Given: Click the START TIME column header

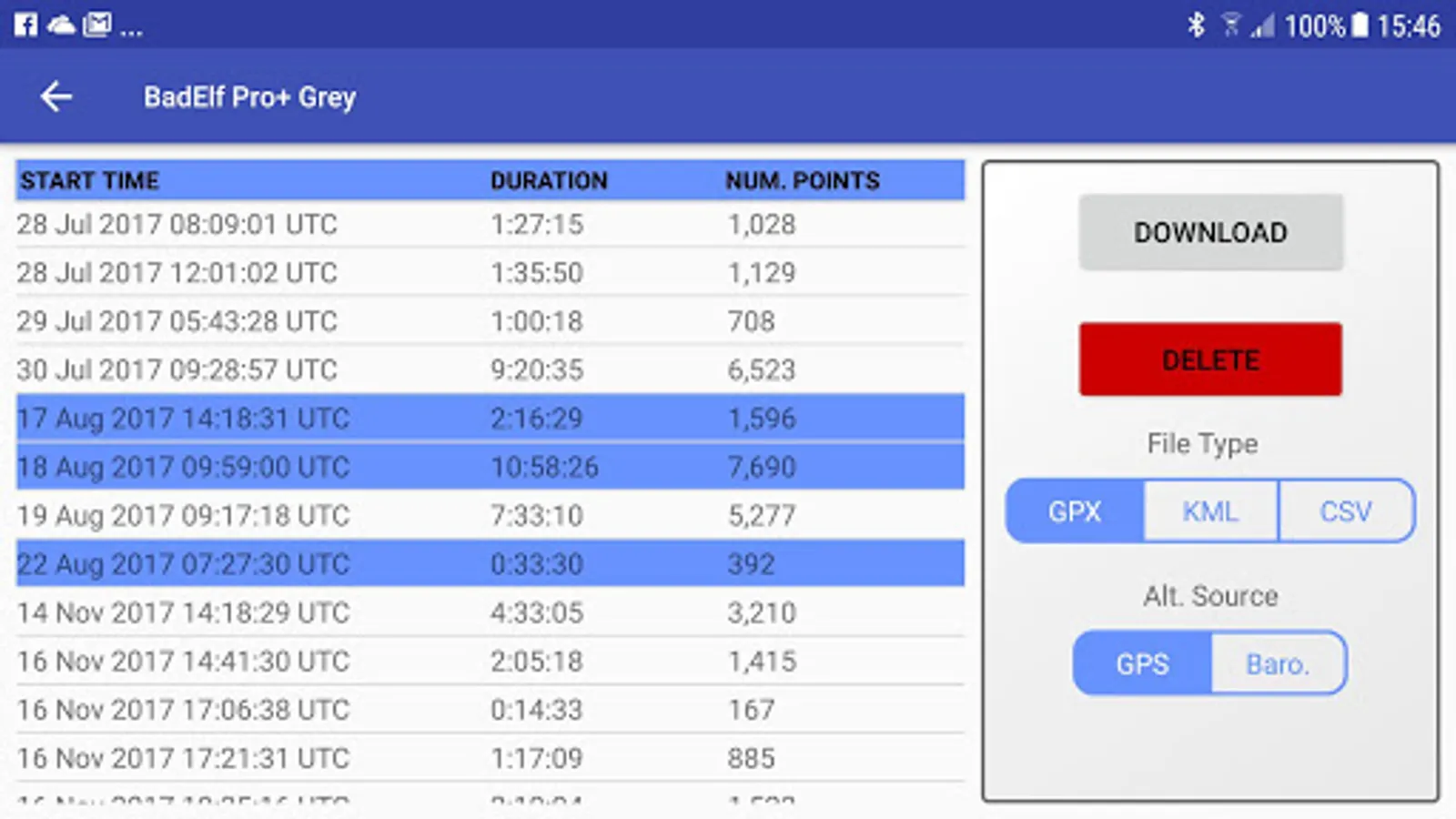Looking at the screenshot, I should 90,180.
